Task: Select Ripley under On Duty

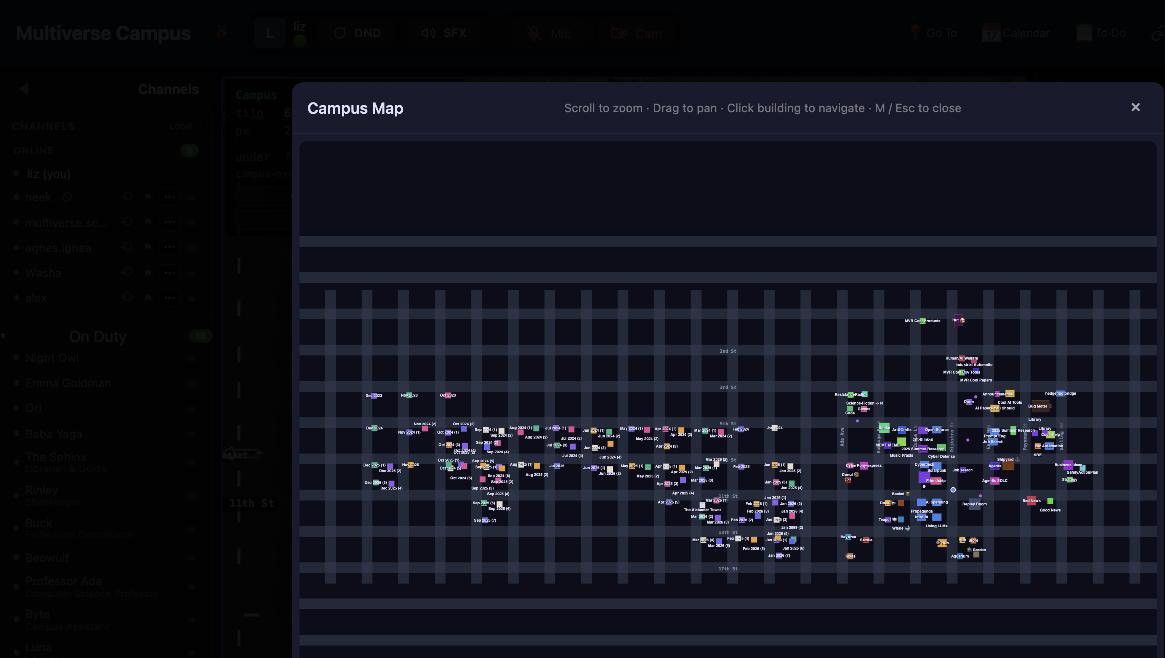Action: (x=41, y=489)
